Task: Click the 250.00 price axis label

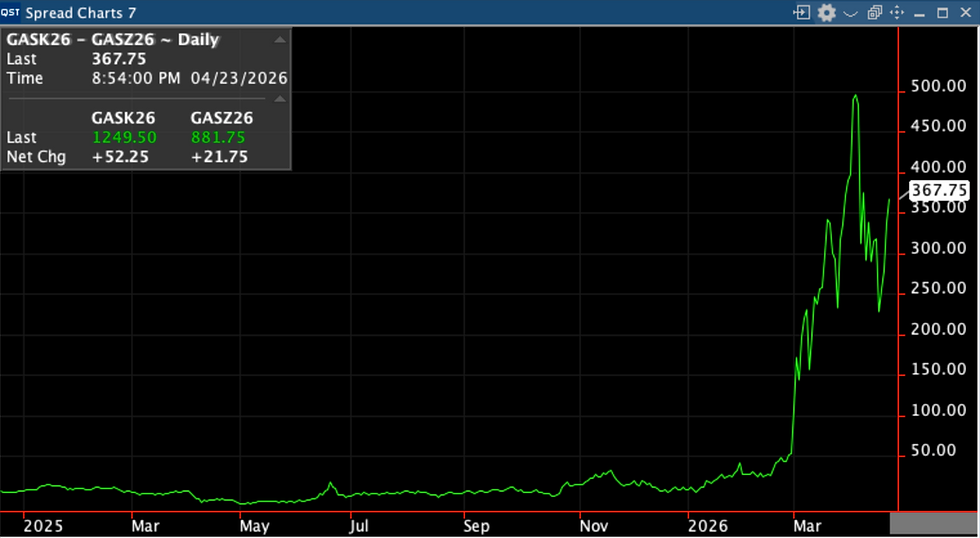Action: coord(939,288)
